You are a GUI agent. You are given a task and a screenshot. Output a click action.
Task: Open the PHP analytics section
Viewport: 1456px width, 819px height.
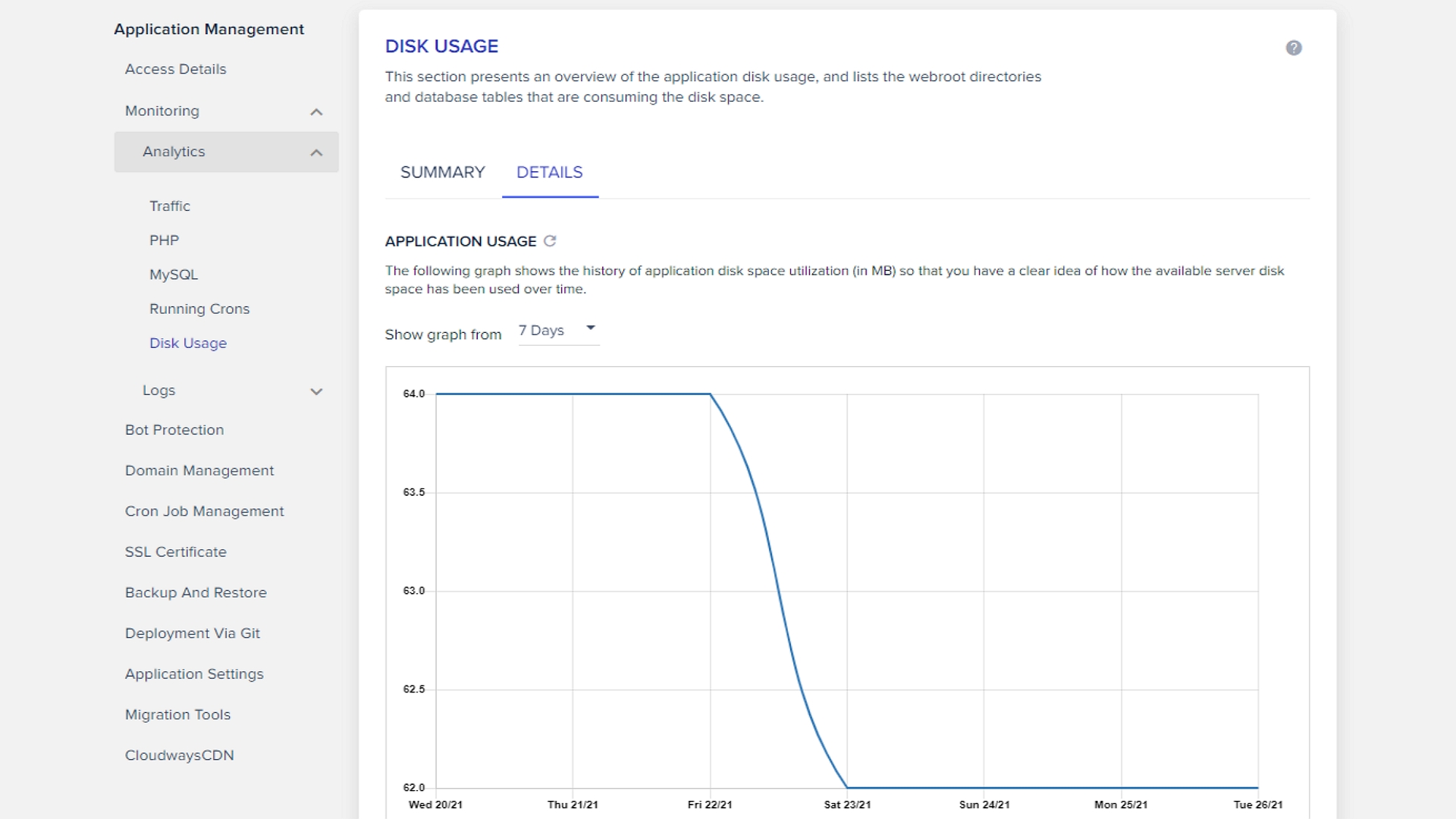coord(162,240)
